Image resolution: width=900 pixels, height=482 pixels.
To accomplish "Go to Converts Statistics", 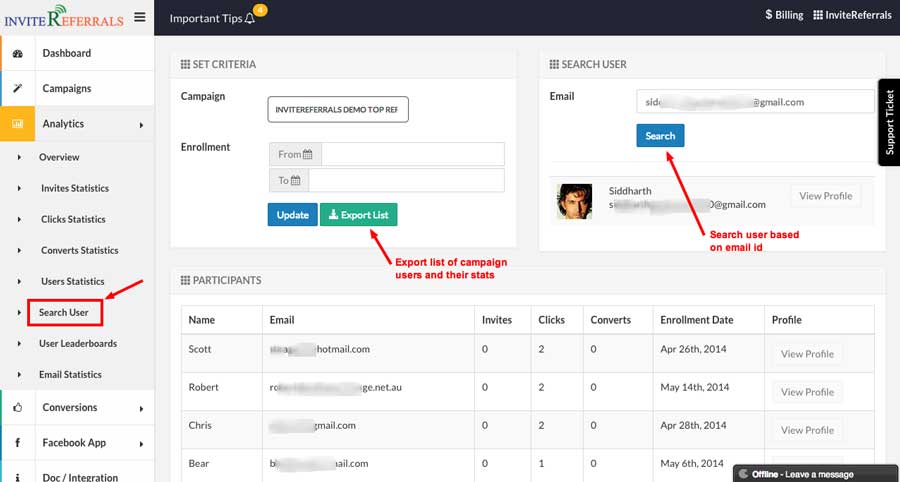I will tap(79, 250).
